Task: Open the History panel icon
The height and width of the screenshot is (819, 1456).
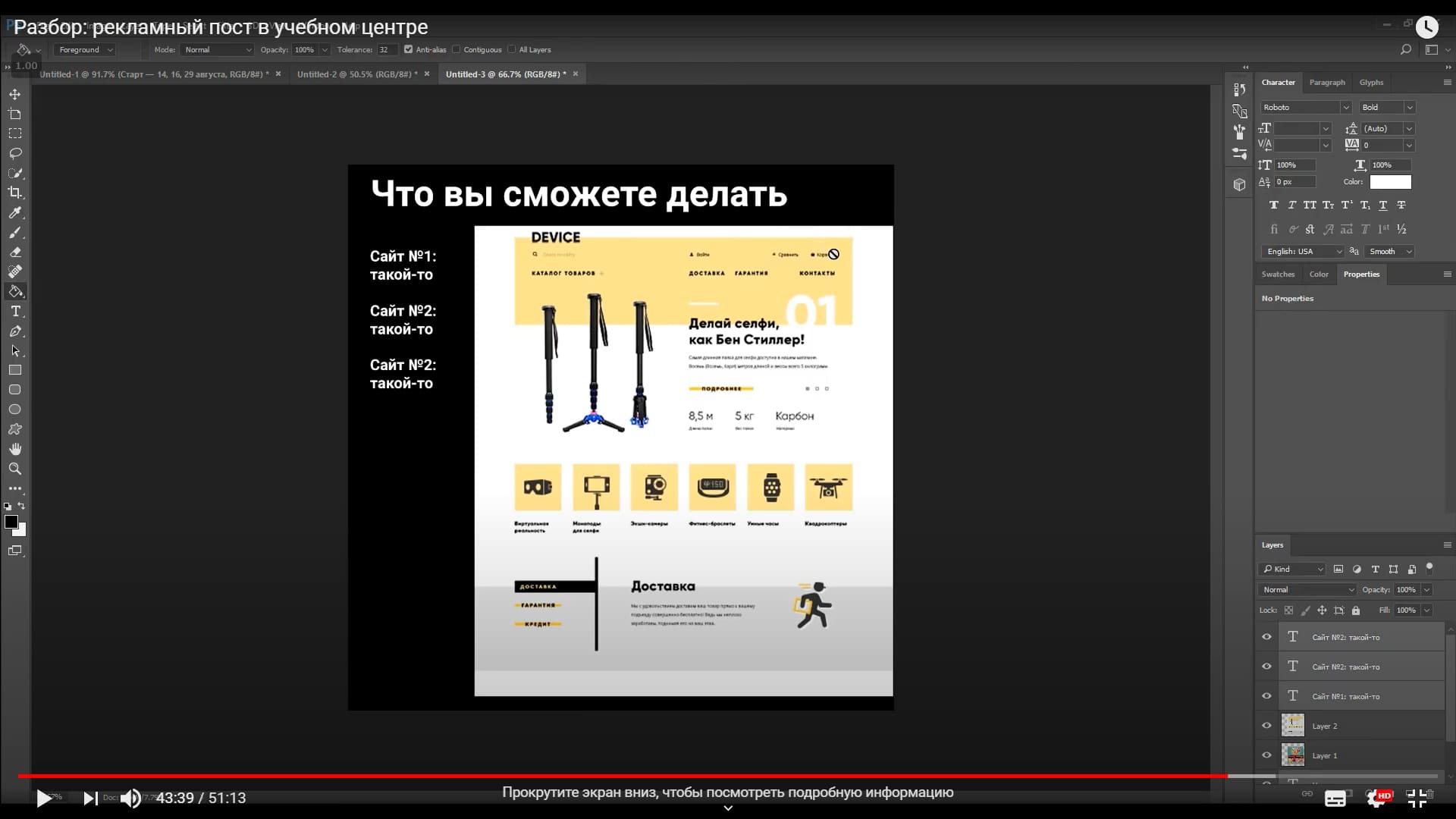Action: click(1240, 89)
